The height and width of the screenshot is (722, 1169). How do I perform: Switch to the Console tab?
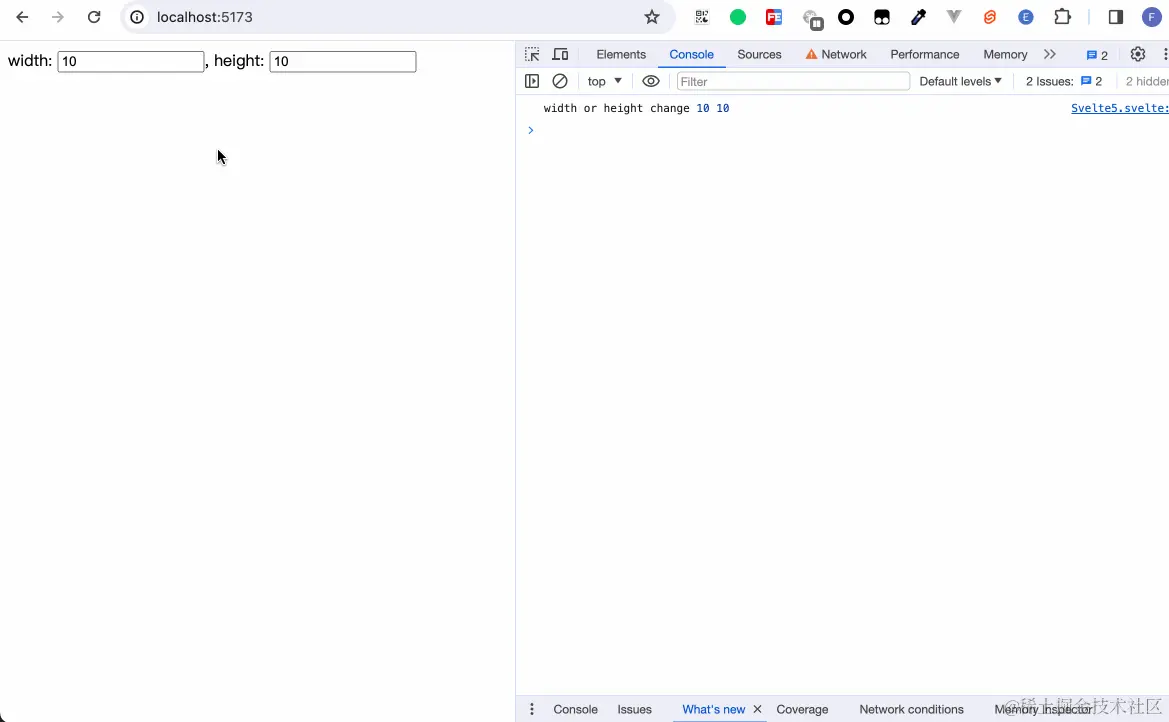click(691, 54)
